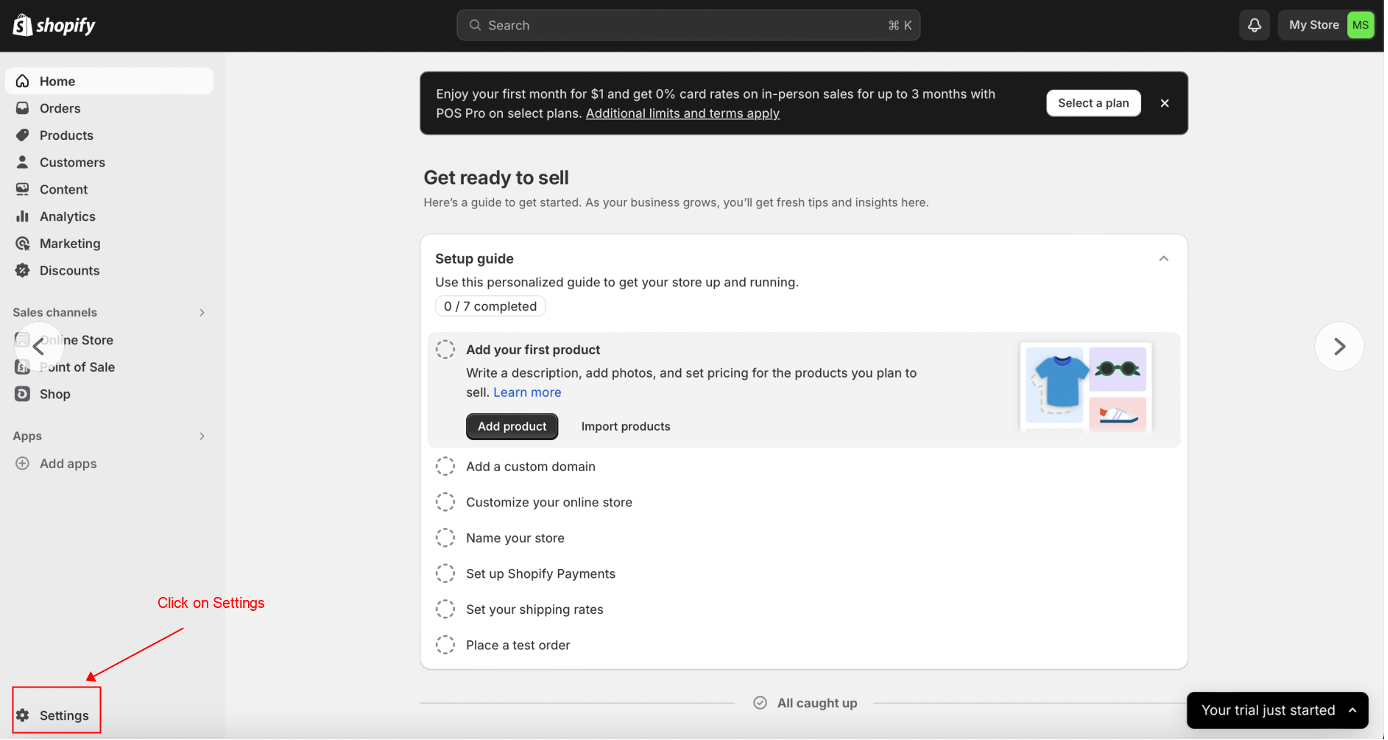Click the Shopify logo
The height and width of the screenshot is (740, 1388).
[54, 26]
